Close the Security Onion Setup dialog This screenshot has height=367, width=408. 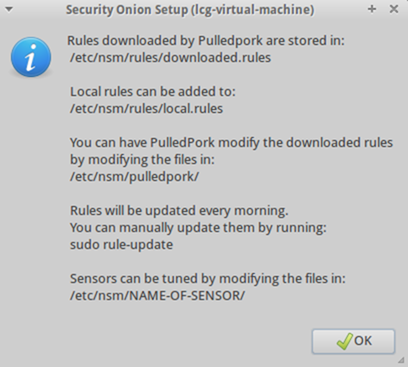394,9
